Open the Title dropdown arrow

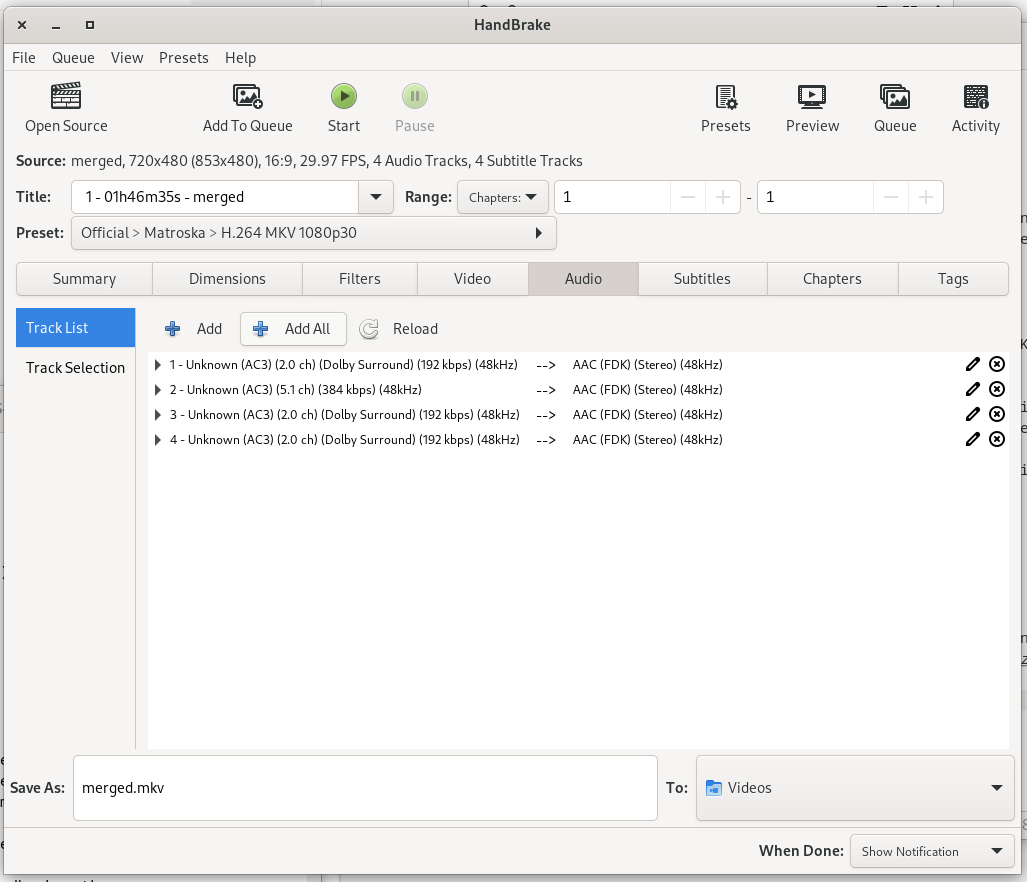point(375,197)
